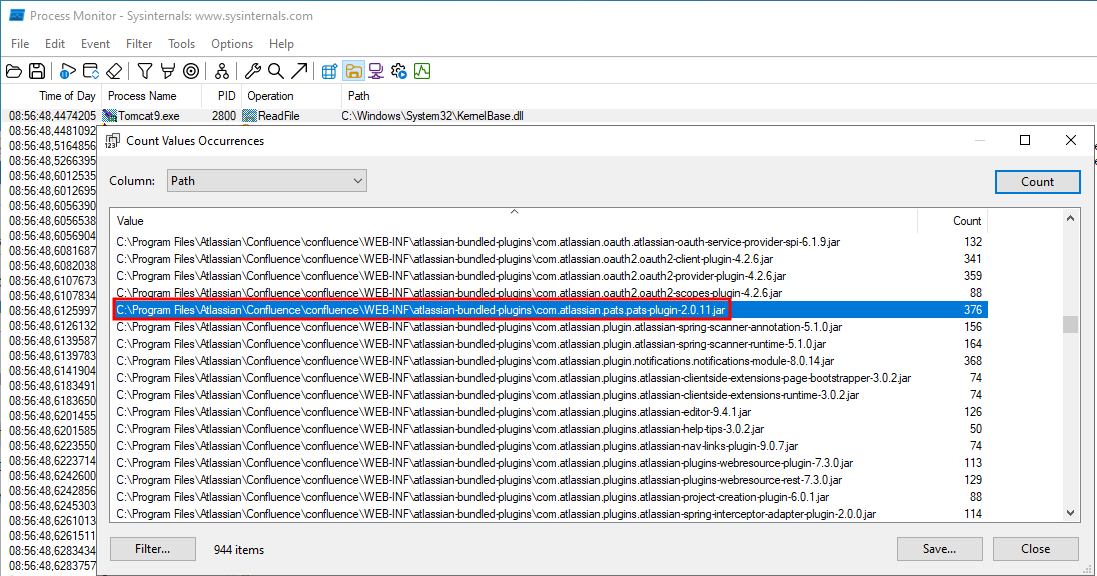Sort by the Count column header
1097x576 pixels.
[952, 220]
